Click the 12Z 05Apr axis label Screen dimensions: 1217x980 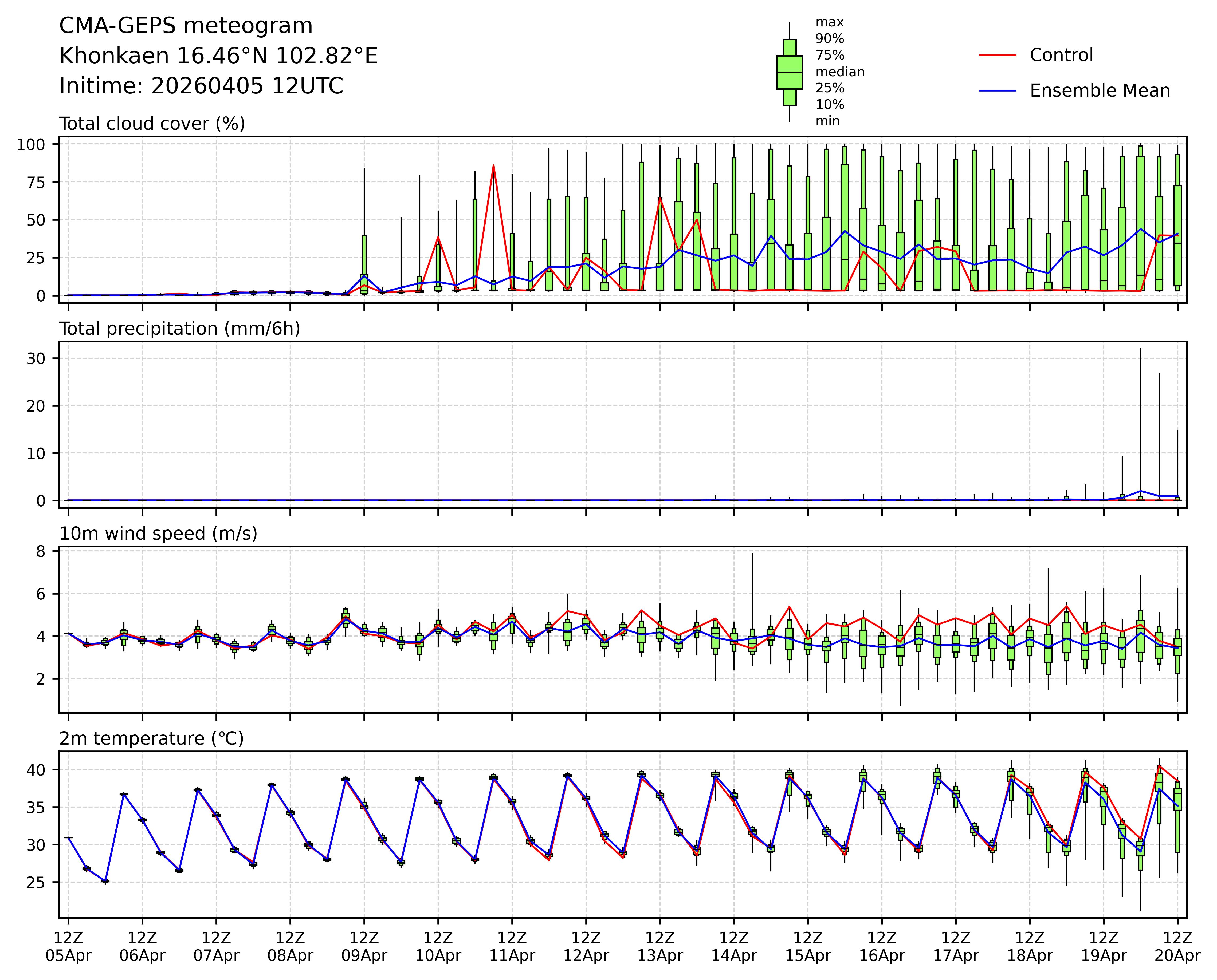(68, 947)
